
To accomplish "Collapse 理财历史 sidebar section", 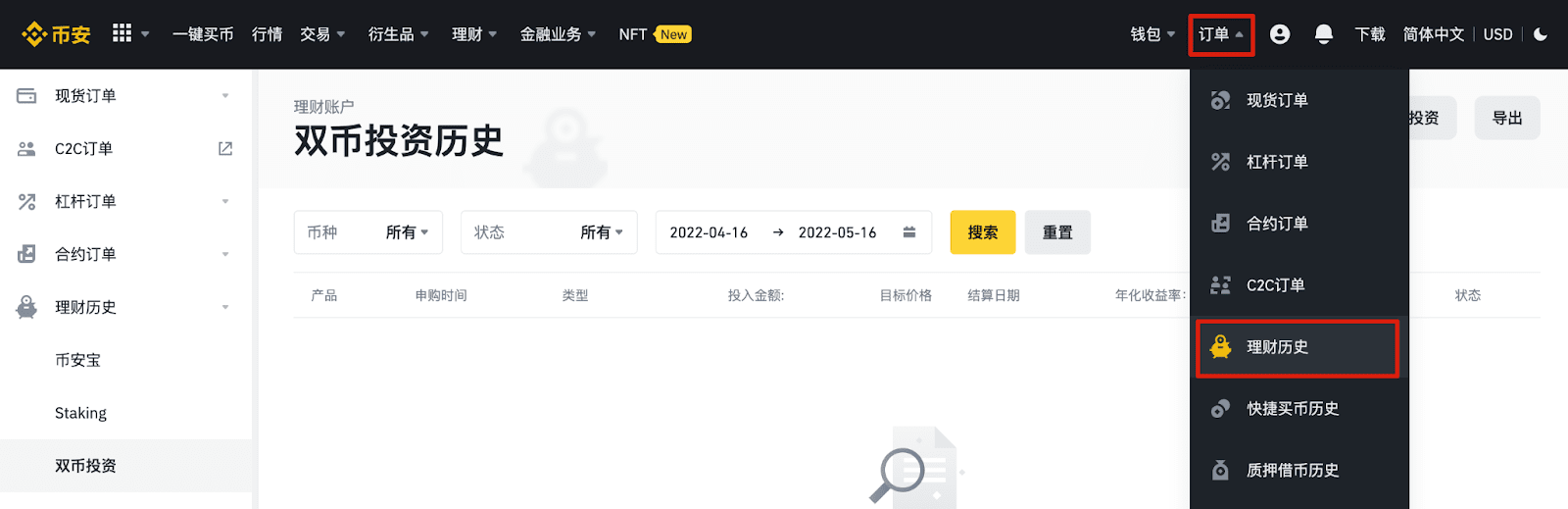I will [225, 308].
